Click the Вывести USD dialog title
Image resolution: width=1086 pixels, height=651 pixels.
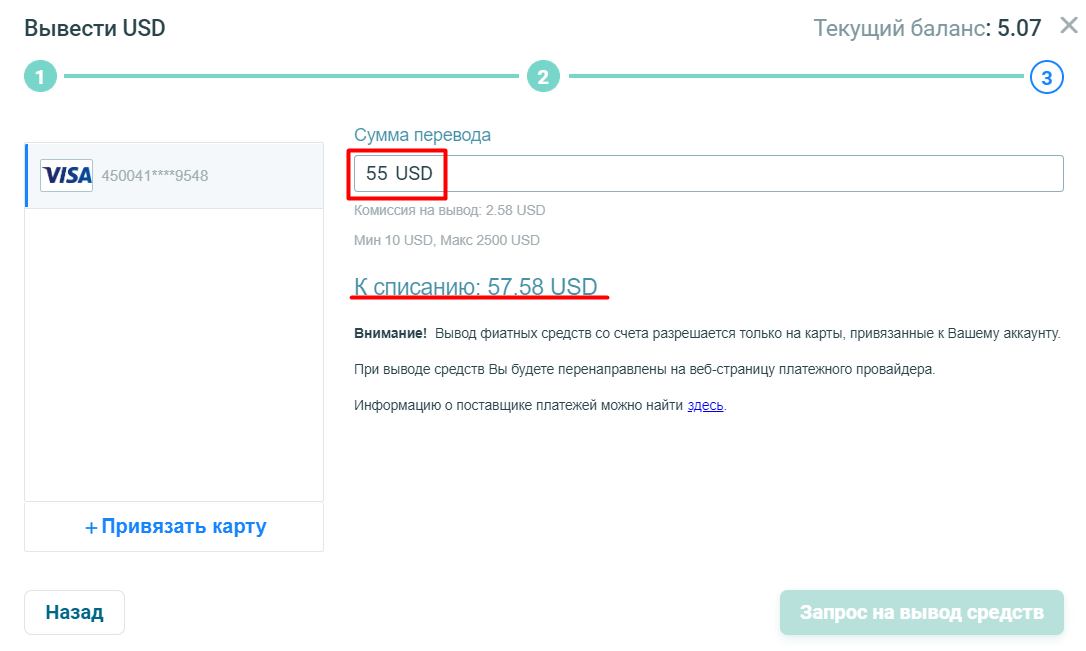pyautogui.click(x=95, y=28)
